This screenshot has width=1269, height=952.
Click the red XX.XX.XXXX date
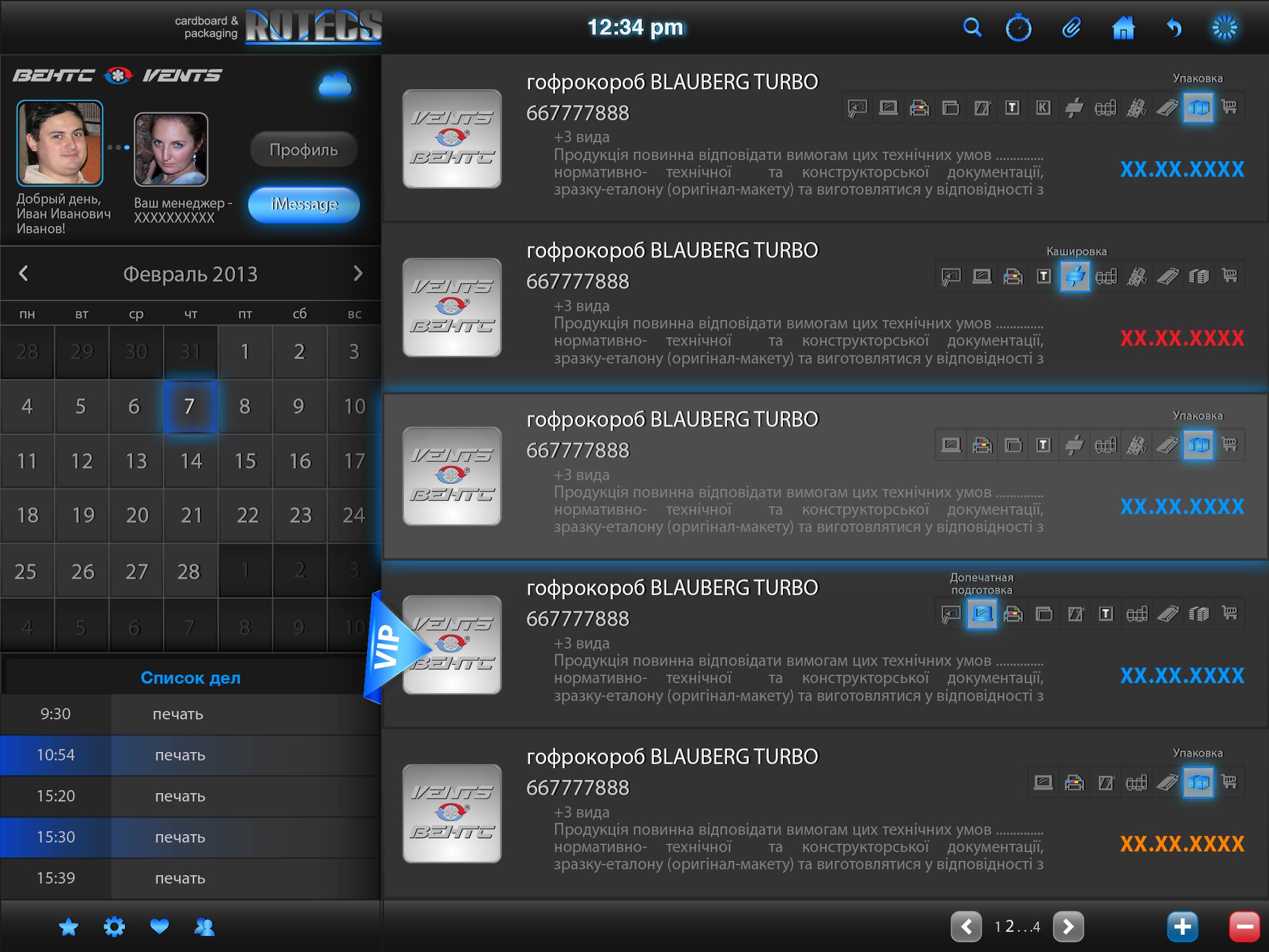(x=1182, y=338)
